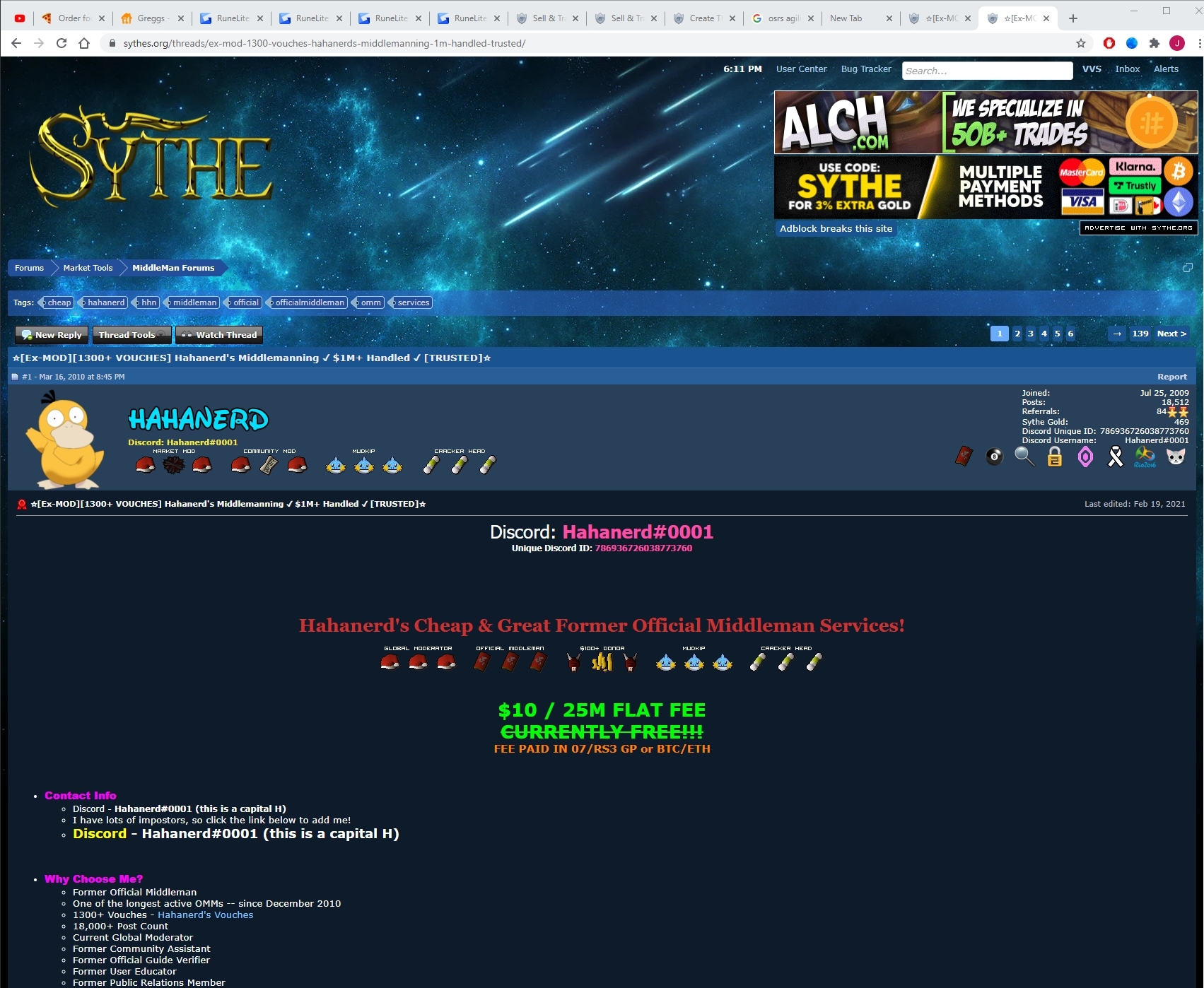Click the cat face badge icon
The image size is (1204, 988).
[1176, 457]
